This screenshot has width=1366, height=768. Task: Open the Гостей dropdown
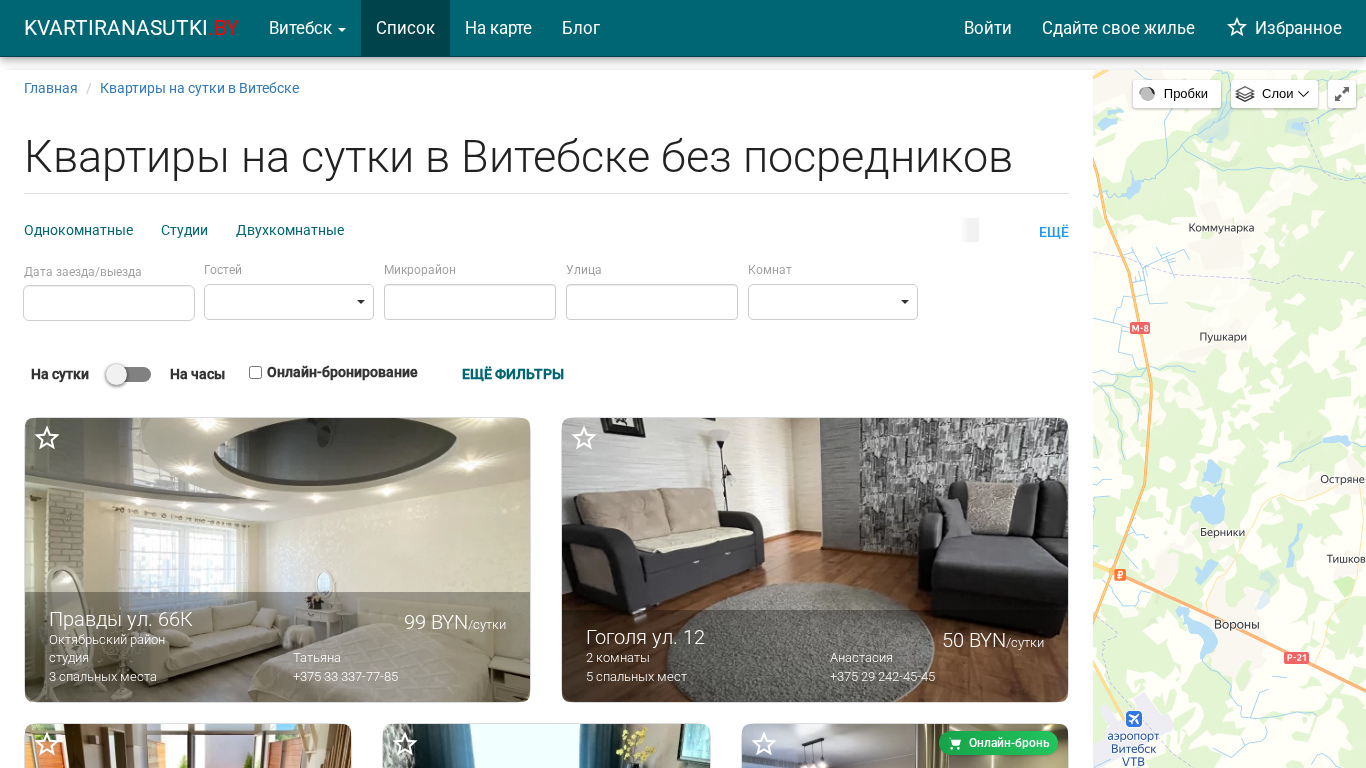point(289,302)
